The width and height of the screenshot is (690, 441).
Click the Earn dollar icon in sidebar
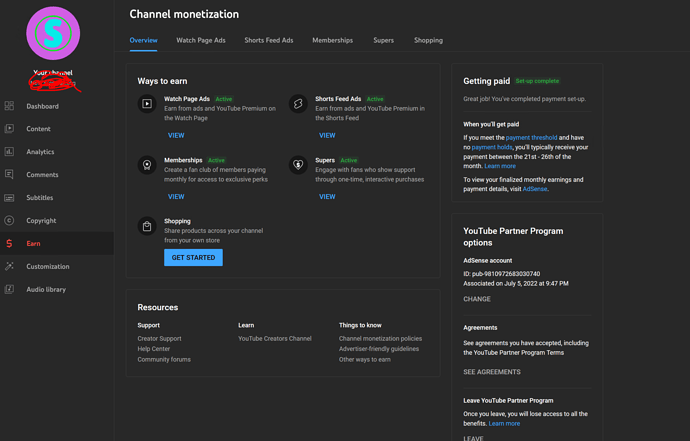tap(9, 243)
